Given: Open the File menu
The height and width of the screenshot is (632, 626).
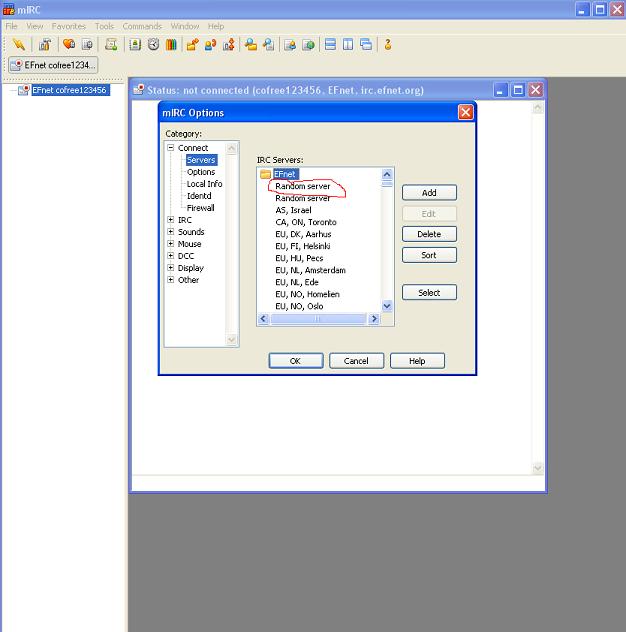Looking at the screenshot, I should click(11, 26).
